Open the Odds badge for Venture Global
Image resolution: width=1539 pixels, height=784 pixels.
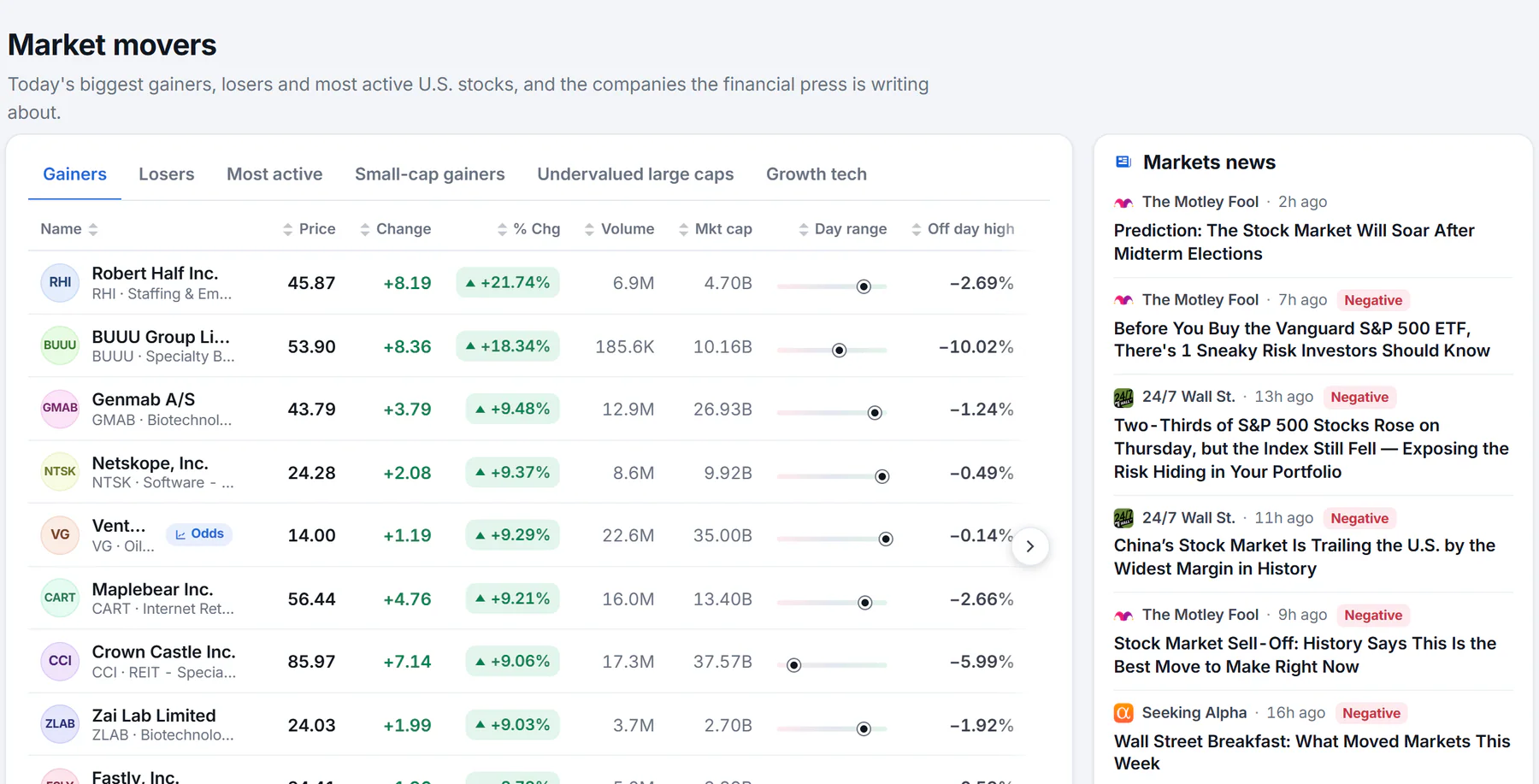point(199,534)
